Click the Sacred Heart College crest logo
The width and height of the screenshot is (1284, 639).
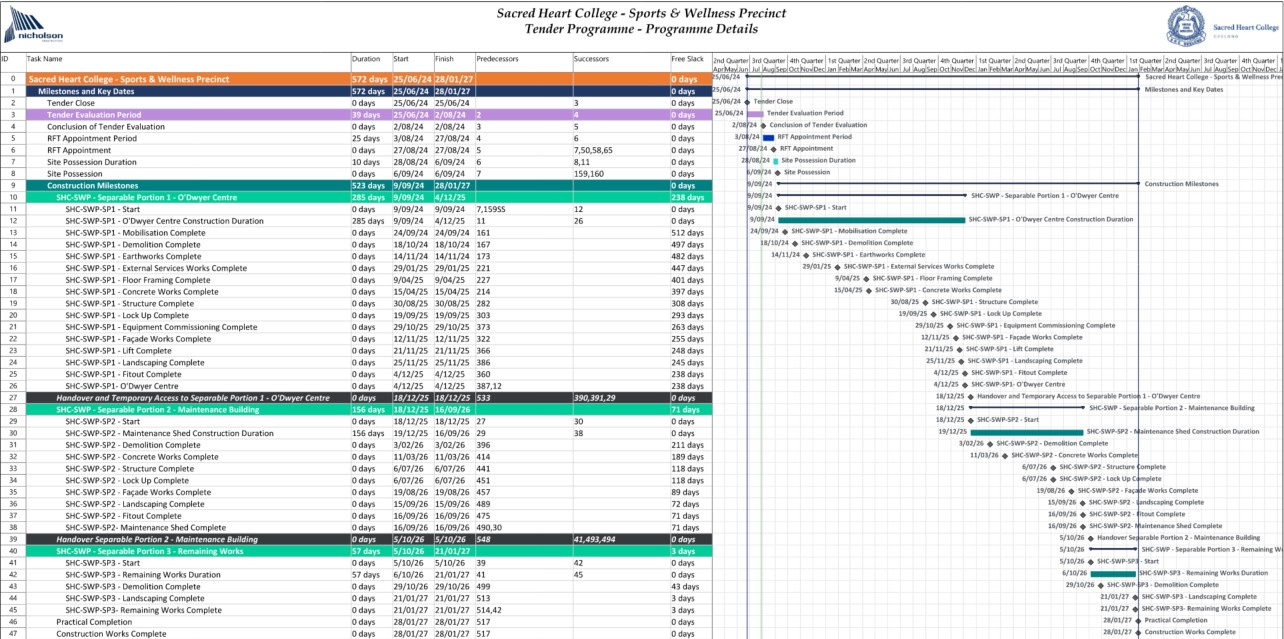tap(1185, 26)
